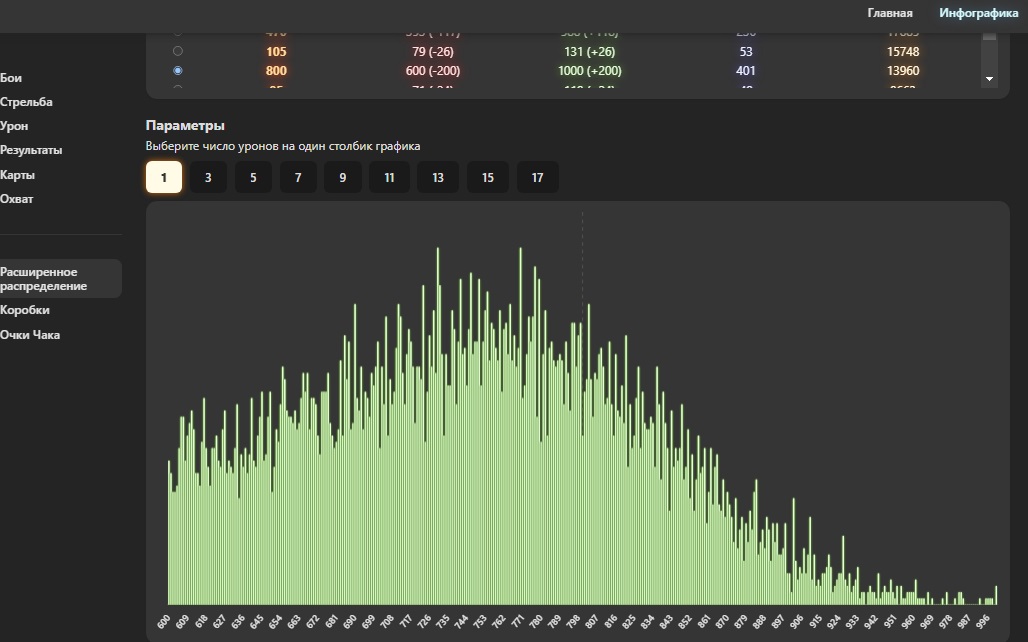This screenshot has width=1028, height=642.
Task: Select the radio button for row 800
Action: pos(178,71)
